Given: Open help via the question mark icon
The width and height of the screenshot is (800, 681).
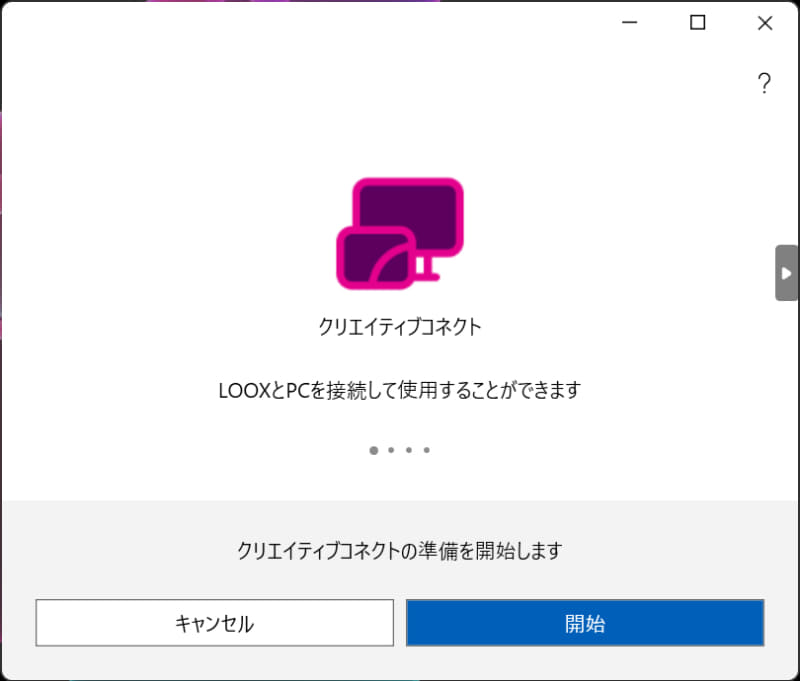Looking at the screenshot, I should 764,84.
